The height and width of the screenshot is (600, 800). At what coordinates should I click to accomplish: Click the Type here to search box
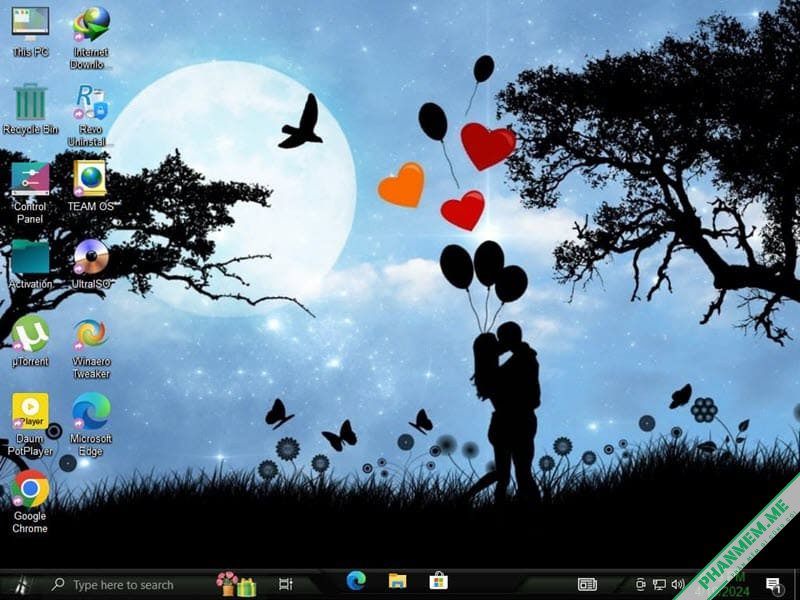click(123, 585)
